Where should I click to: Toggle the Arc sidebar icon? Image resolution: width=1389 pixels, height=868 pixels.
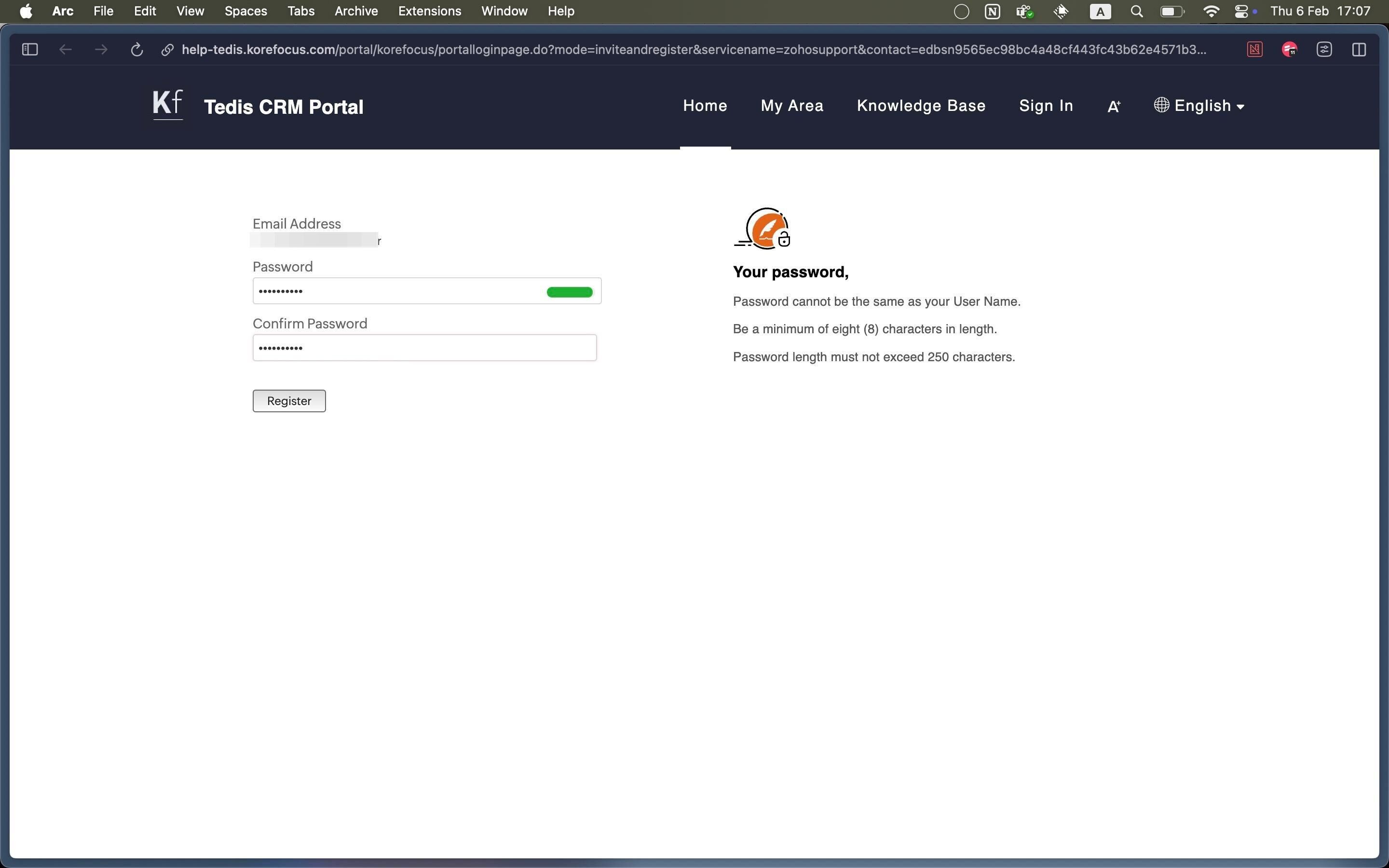(x=30, y=50)
